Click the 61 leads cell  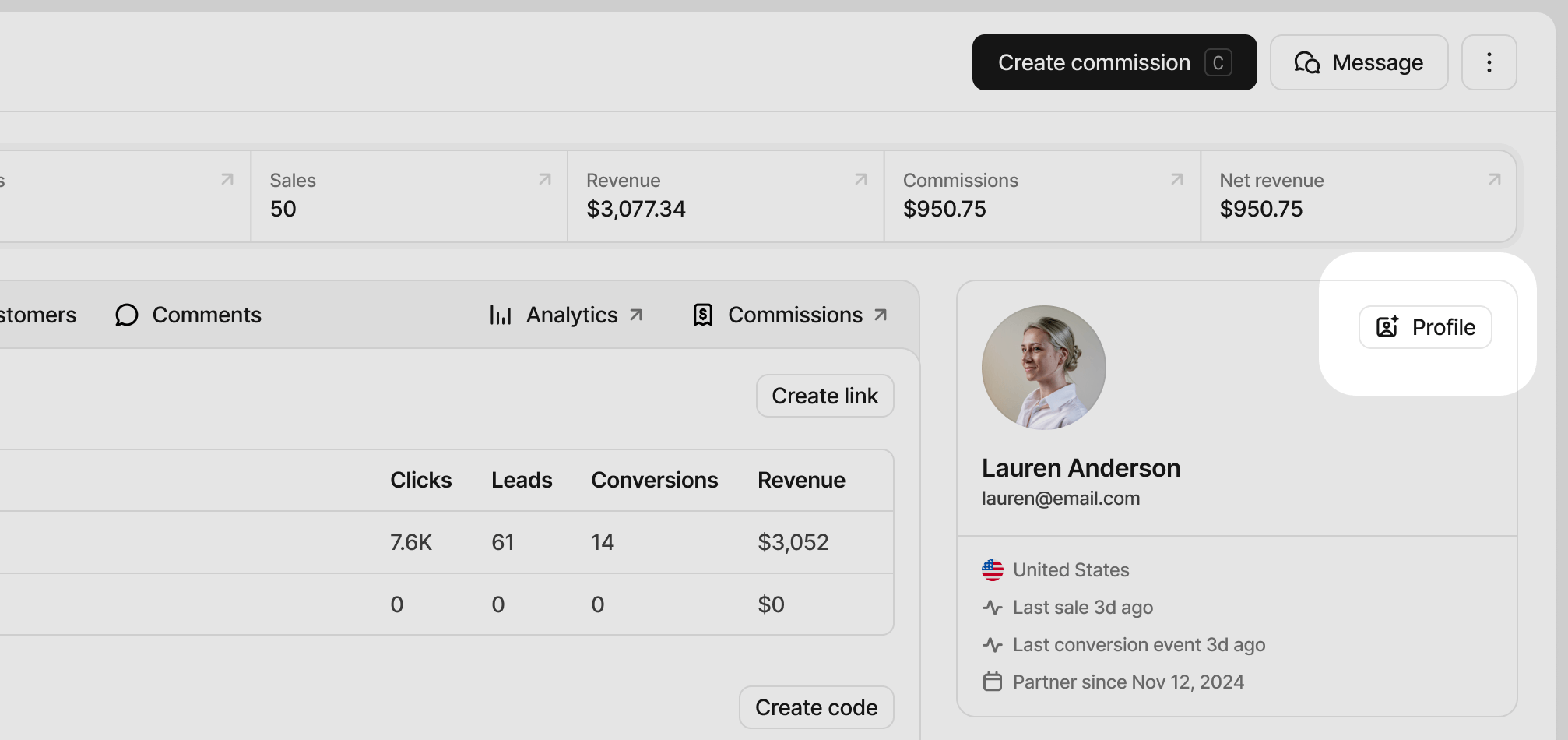click(x=503, y=542)
